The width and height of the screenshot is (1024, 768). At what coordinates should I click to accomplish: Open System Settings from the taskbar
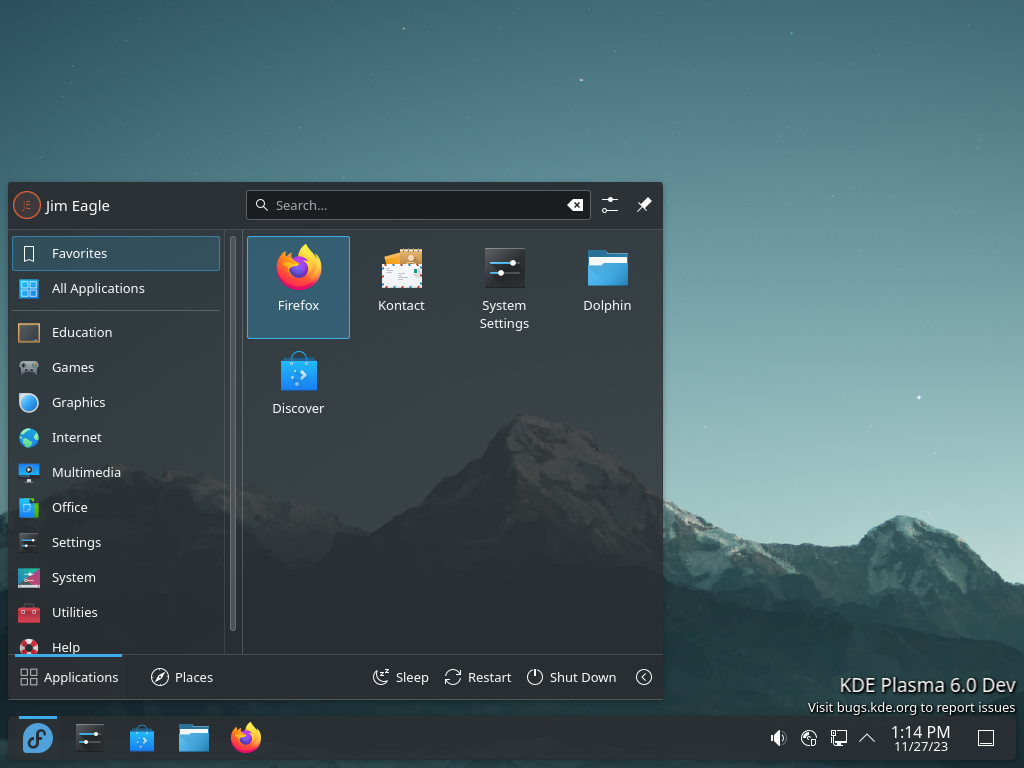(89, 739)
